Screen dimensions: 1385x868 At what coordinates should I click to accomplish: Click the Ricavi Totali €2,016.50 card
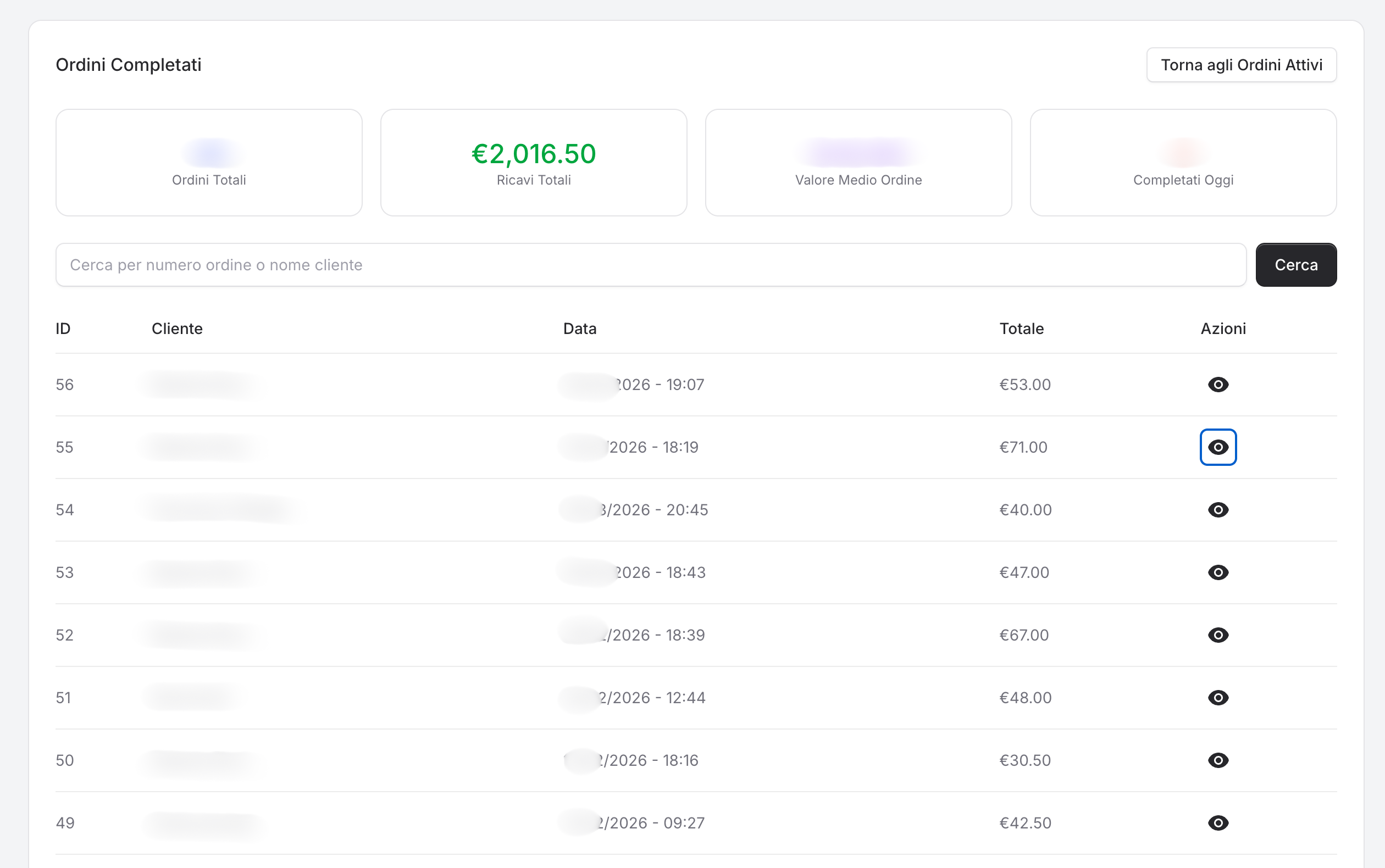click(534, 163)
